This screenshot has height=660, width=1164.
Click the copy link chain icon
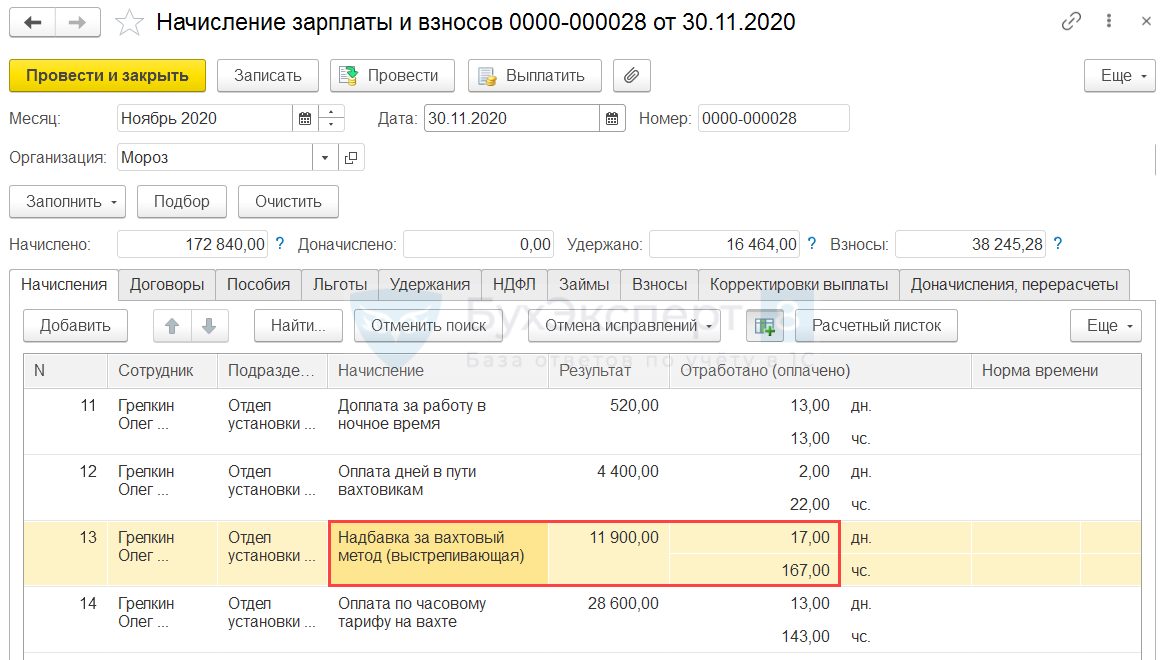tap(1070, 22)
